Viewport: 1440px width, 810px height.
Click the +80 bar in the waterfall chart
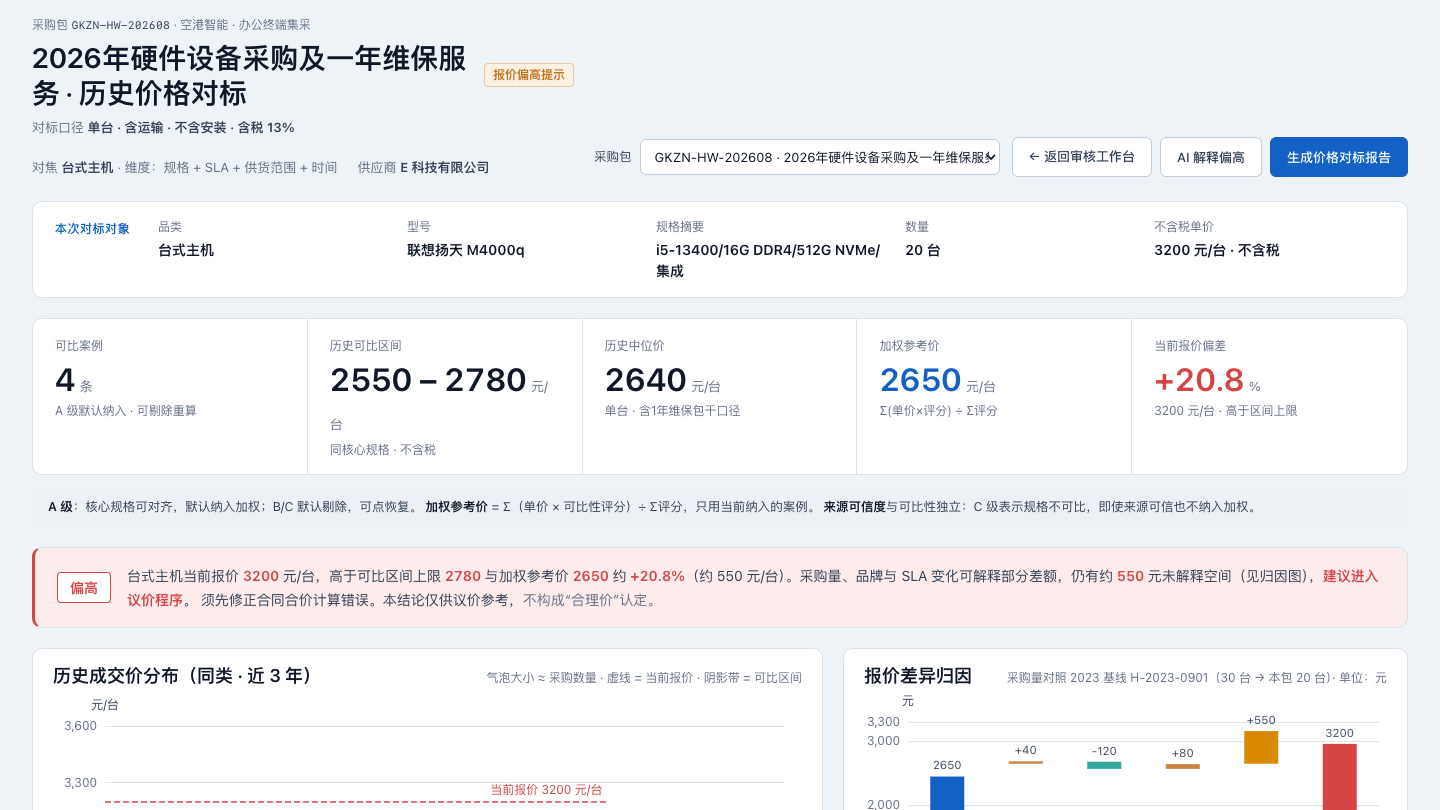[1183, 766]
